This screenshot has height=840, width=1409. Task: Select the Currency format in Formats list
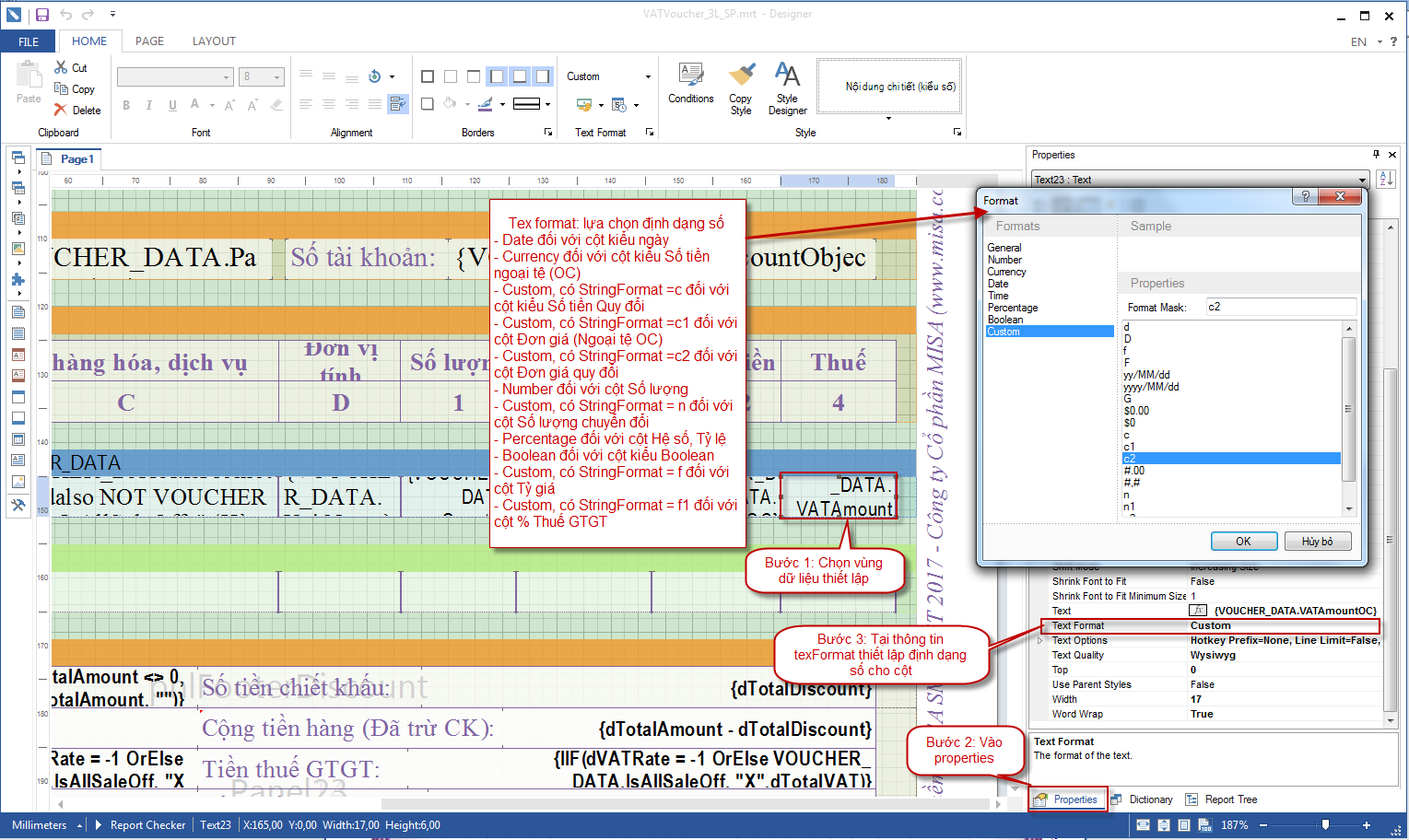tap(1007, 272)
